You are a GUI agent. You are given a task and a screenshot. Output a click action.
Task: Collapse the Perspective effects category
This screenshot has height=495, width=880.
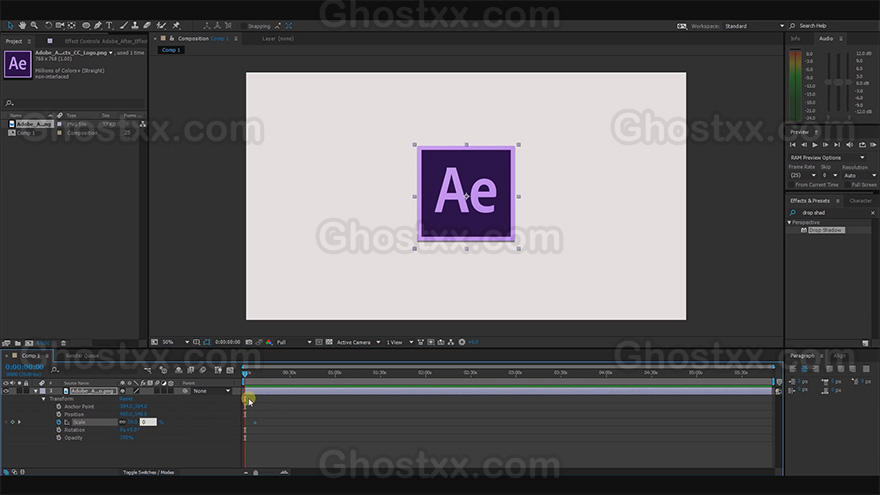point(790,222)
